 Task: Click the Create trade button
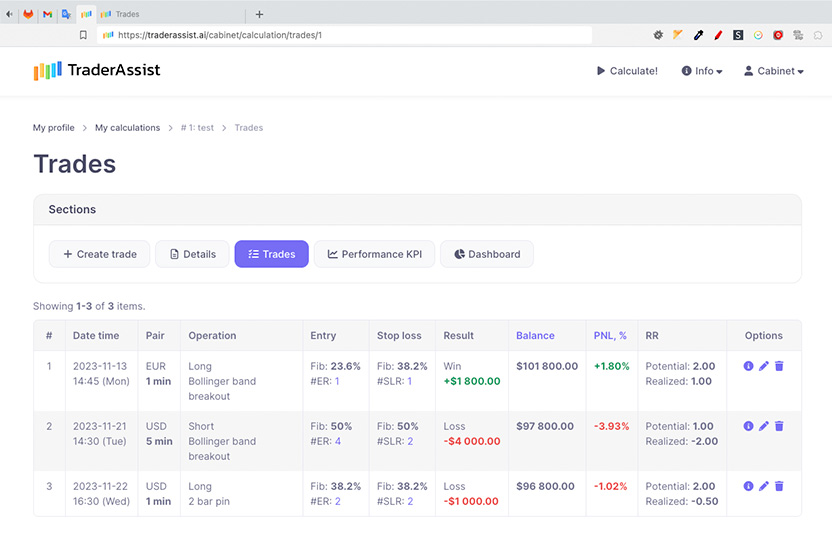pyautogui.click(x=100, y=254)
